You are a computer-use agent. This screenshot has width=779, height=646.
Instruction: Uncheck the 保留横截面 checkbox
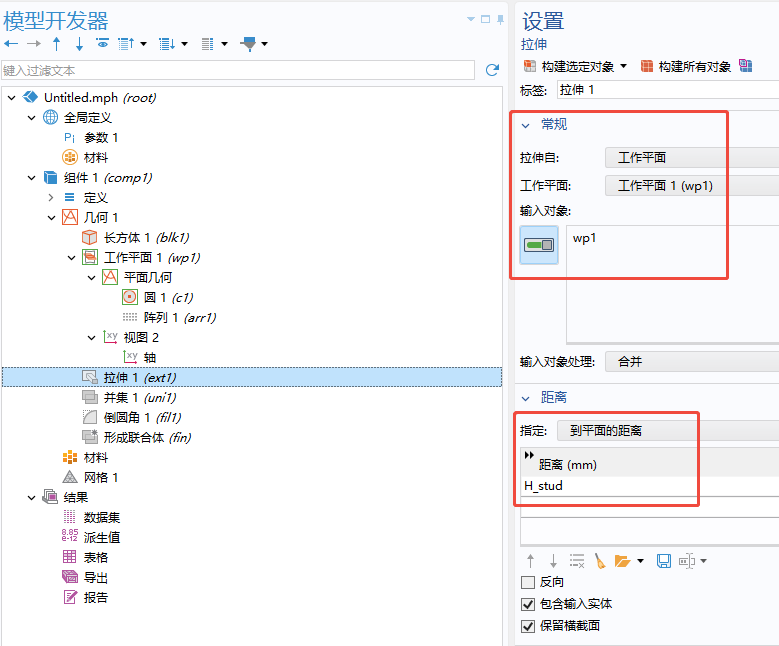pos(528,626)
